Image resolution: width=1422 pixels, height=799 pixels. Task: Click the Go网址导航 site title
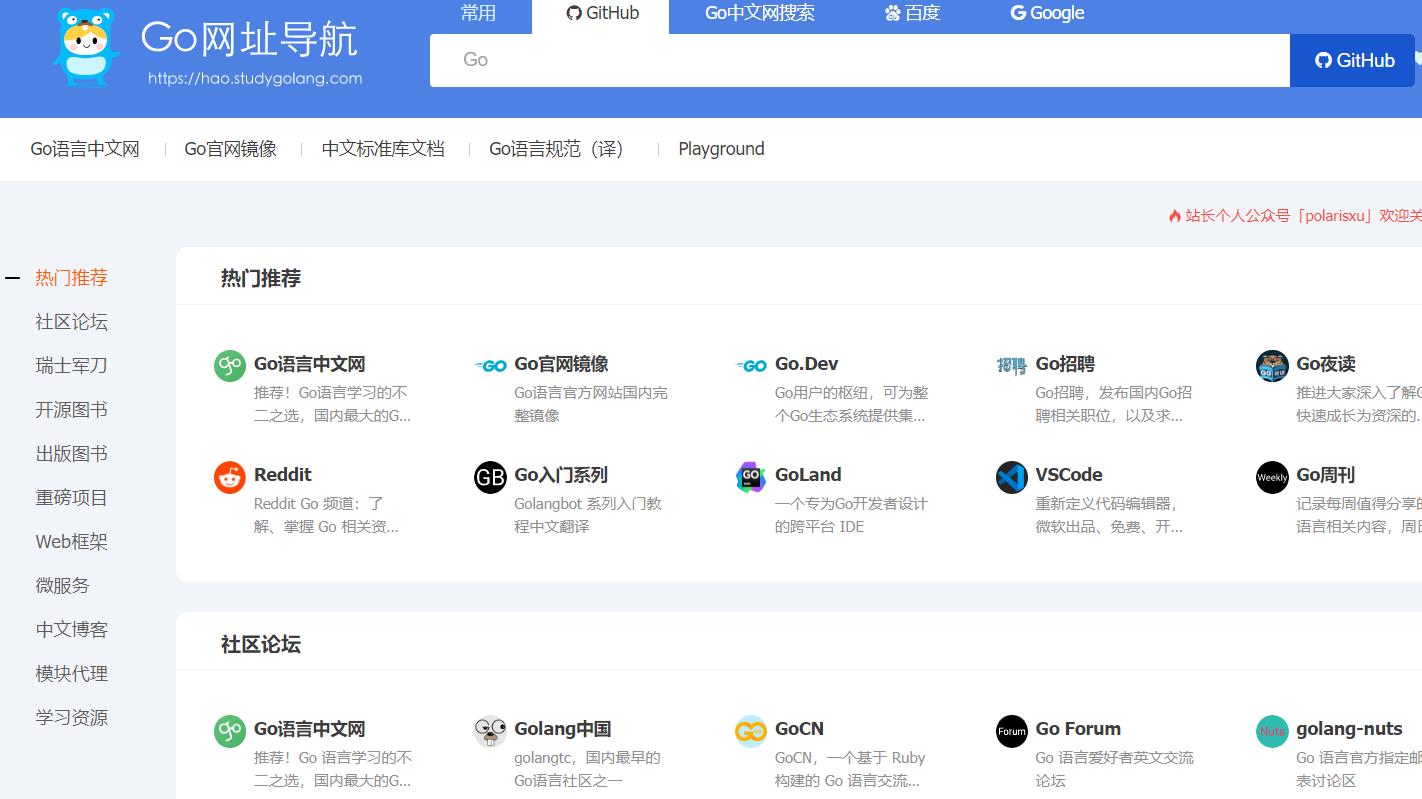click(249, 38)
